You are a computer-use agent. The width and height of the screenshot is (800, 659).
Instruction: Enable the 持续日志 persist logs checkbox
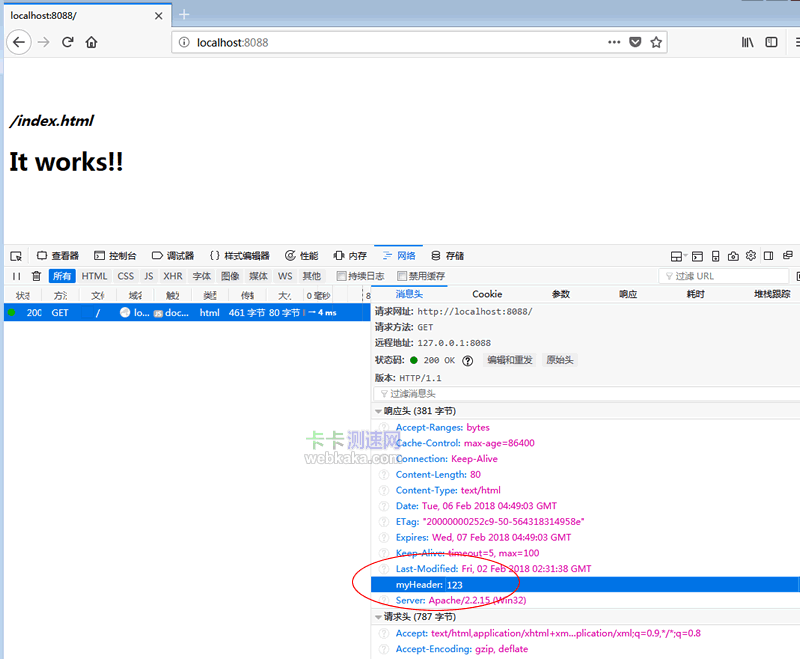click(342, 276)
